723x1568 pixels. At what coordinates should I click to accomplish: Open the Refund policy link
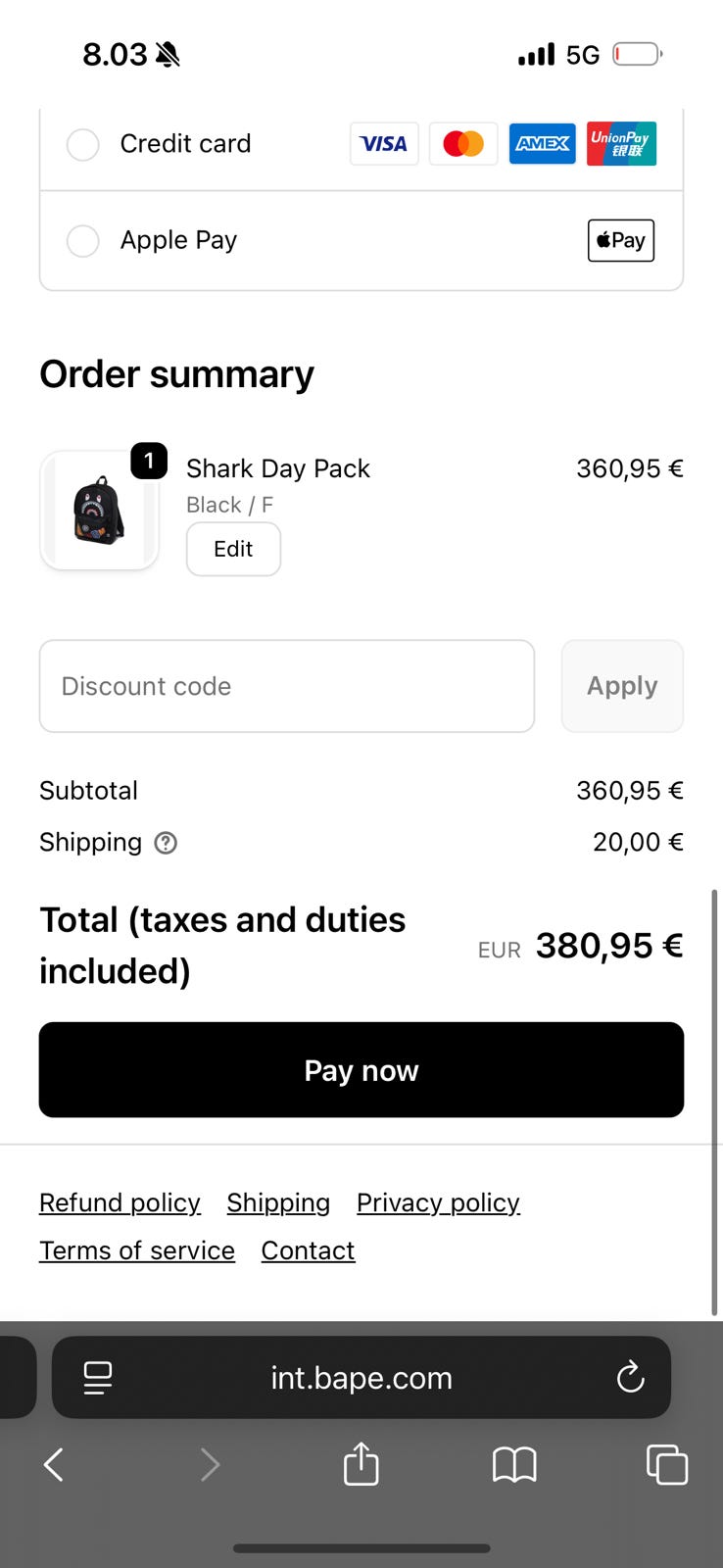point(120,1202)
